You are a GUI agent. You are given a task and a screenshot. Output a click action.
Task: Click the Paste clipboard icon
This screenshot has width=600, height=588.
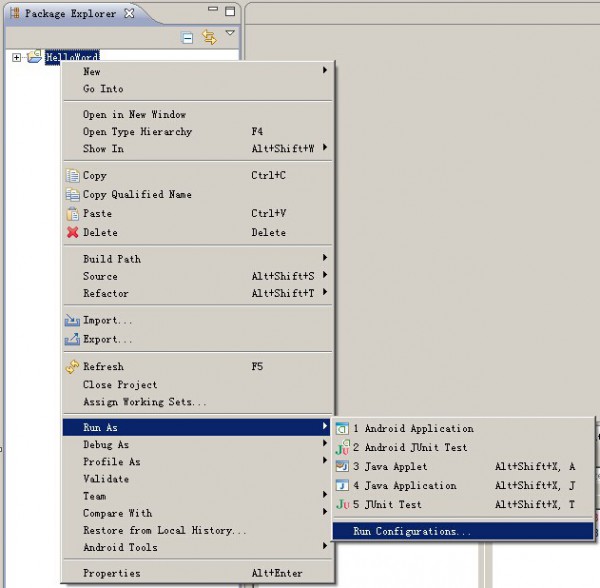72,213
